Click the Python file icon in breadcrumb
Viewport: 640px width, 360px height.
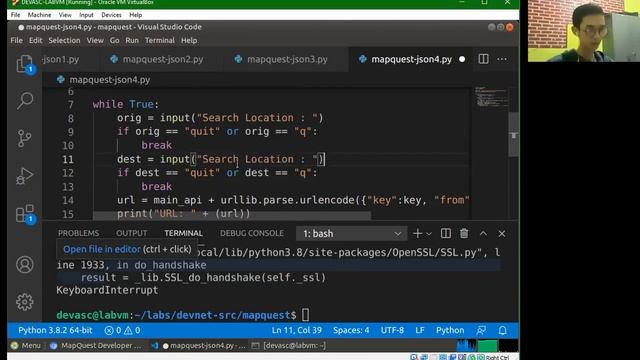click(x=61, y=80)
